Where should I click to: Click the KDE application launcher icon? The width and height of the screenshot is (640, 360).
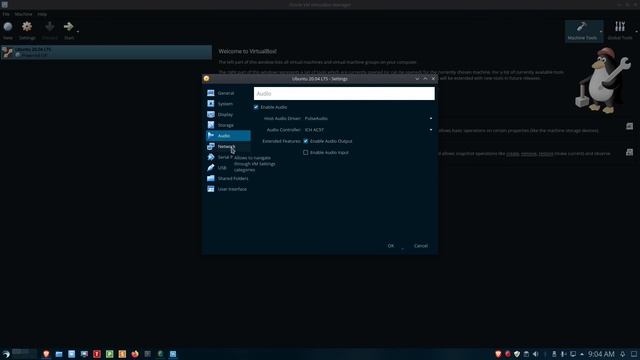[x=6, y=354]
